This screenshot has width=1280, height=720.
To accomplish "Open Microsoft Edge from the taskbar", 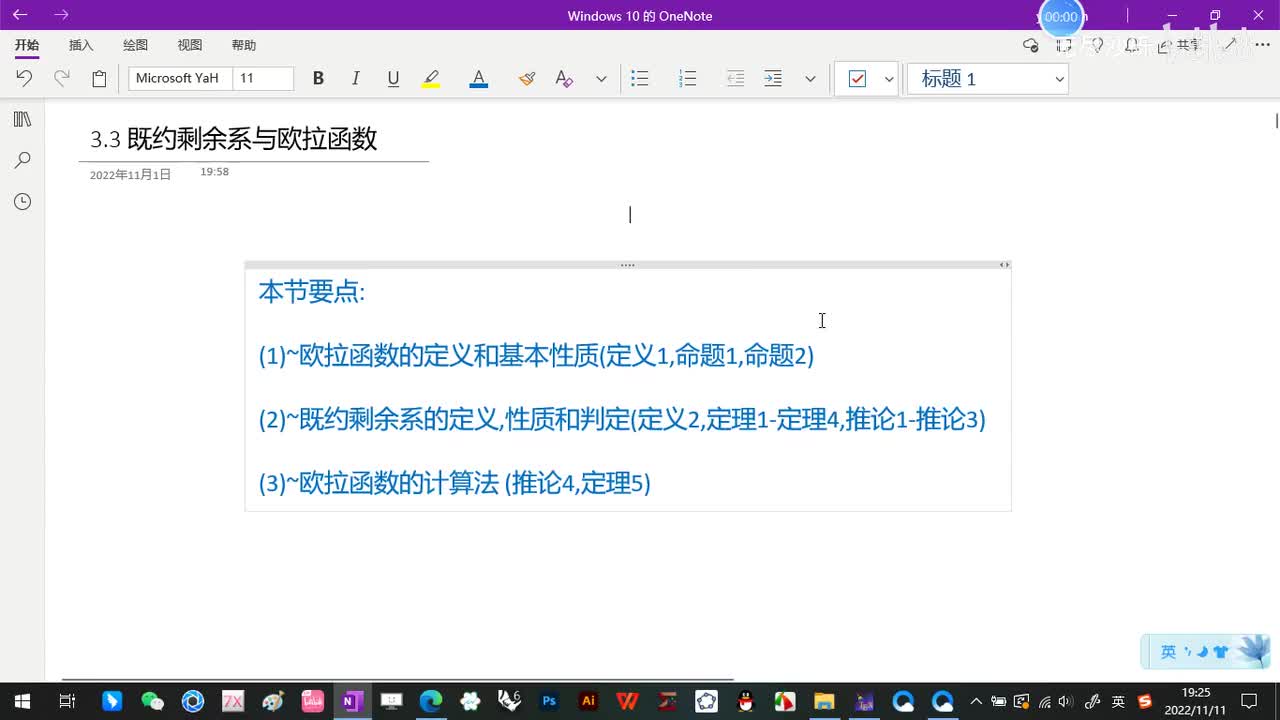I will point(431,701).
